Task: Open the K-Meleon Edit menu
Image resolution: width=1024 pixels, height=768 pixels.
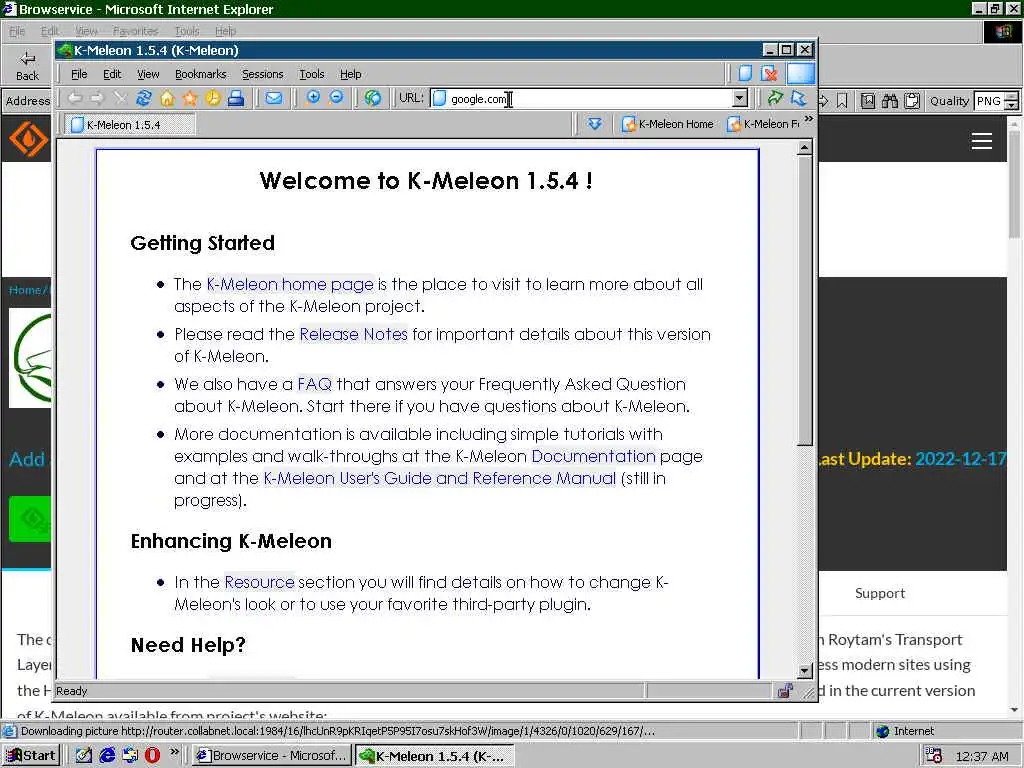Action: point(112,74)
